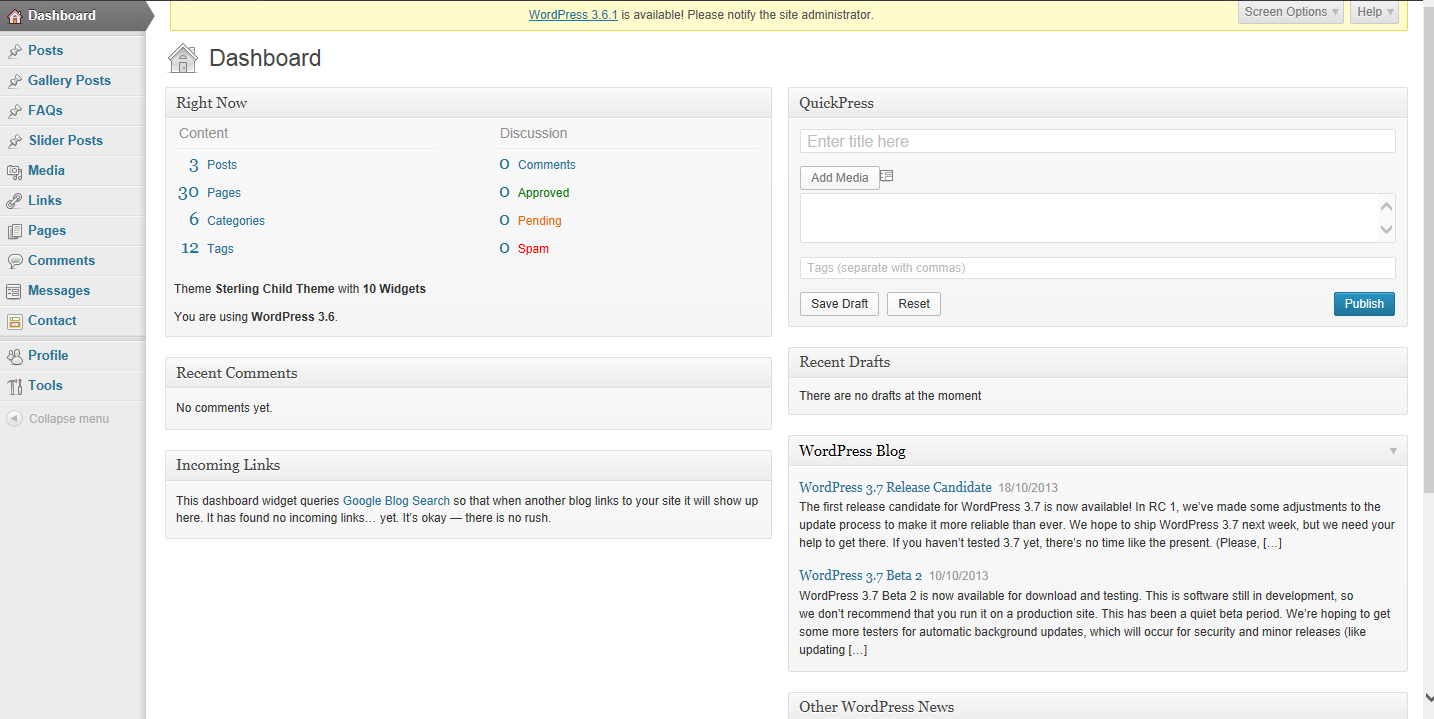The image size is (1434, 719).
Task: Click the Reset button in QuickPress
Action: point(914,304)
